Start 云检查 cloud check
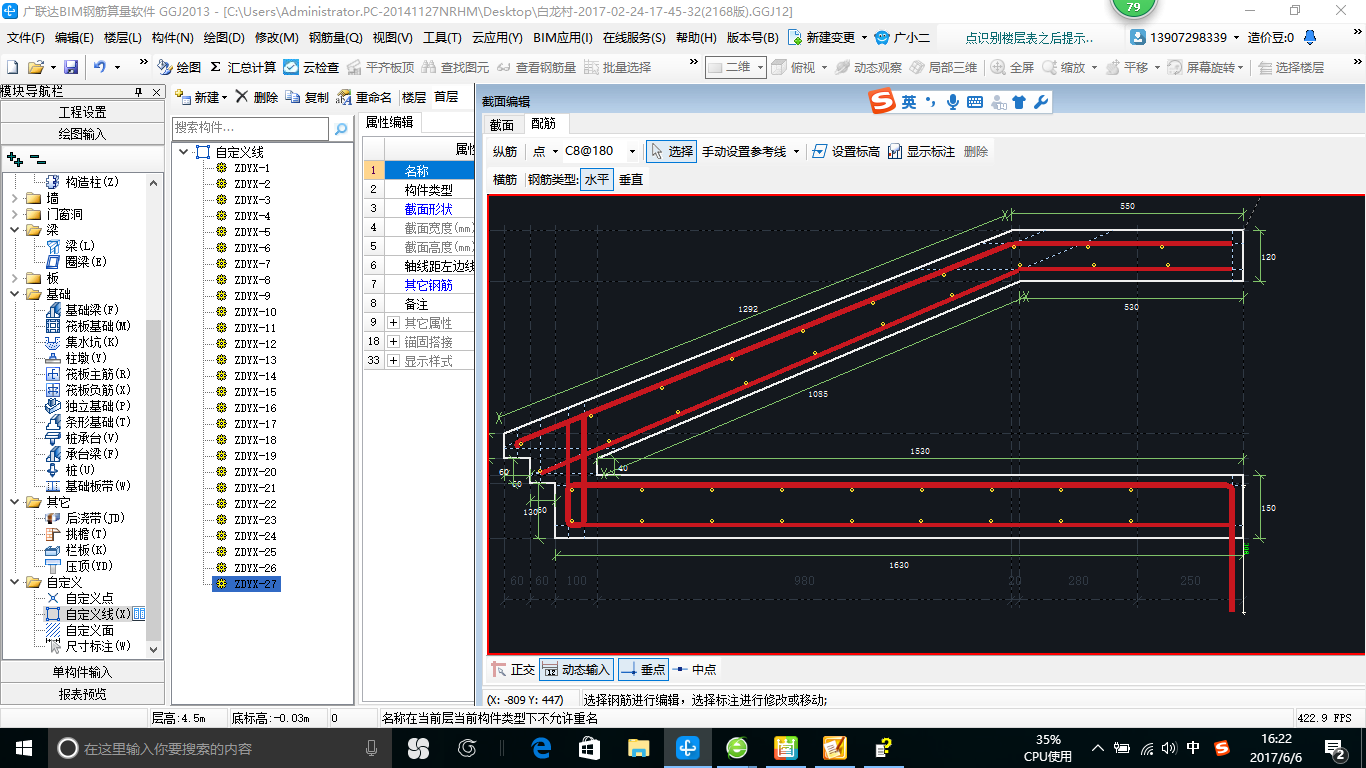The image size is (1366, 768). tap(311, 67)
